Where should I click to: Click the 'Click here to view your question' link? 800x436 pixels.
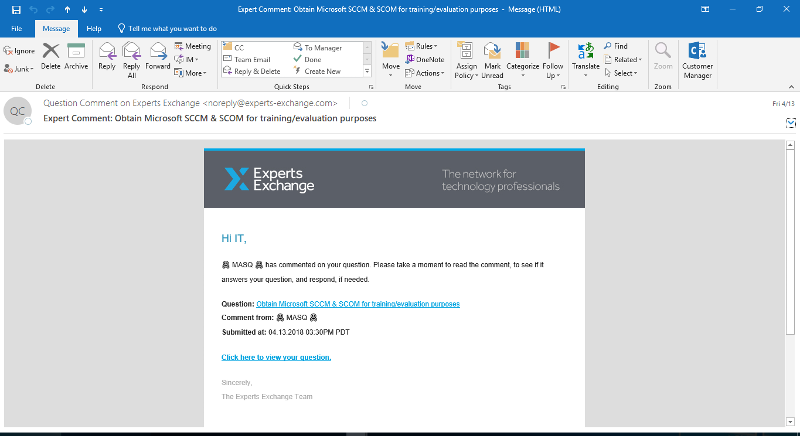click(x=276, y=357)
